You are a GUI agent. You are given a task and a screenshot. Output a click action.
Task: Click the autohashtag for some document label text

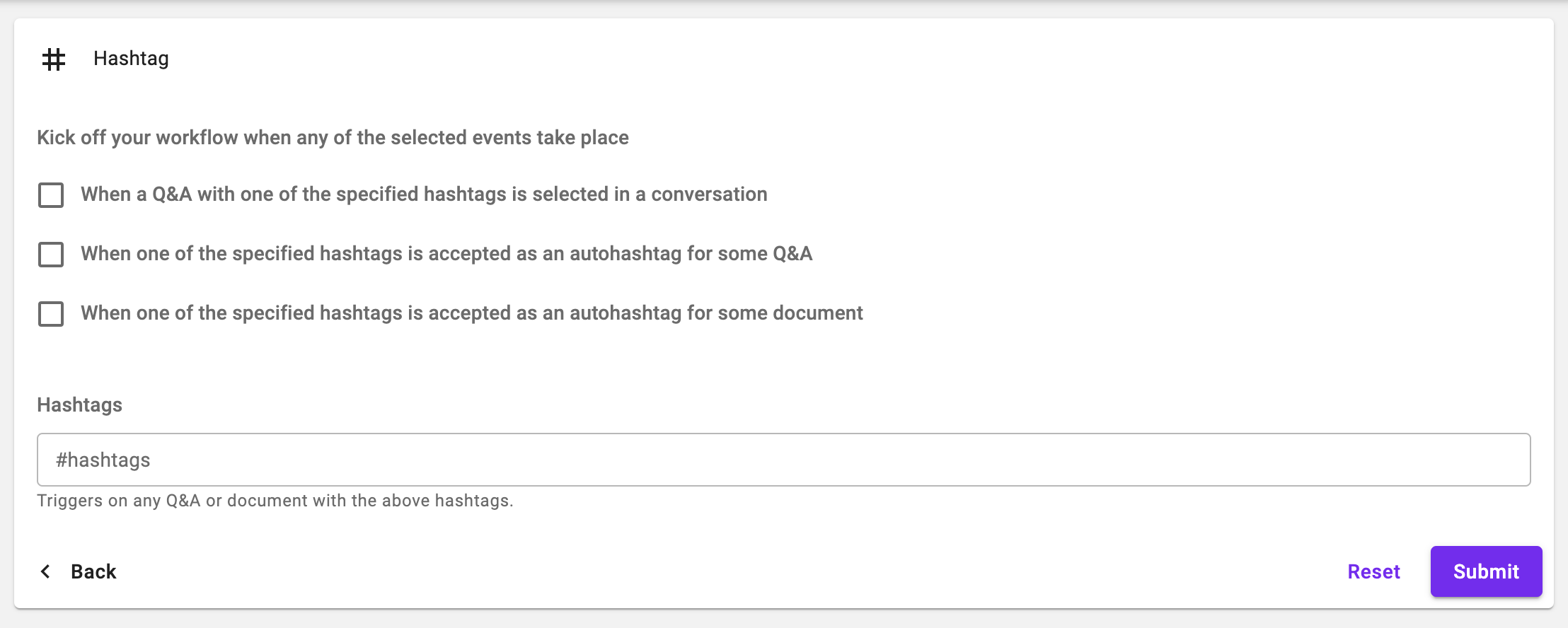(x=472, y=313)
